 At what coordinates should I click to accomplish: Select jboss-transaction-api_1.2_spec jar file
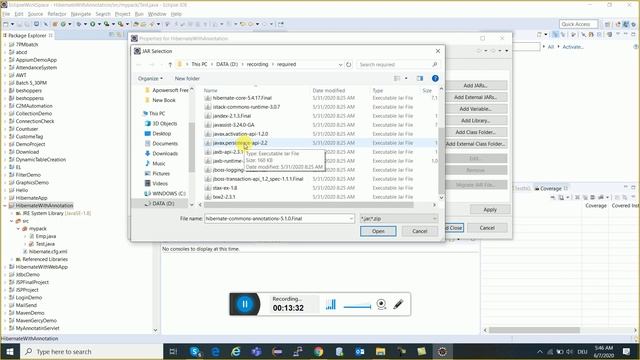pos(258,179)
